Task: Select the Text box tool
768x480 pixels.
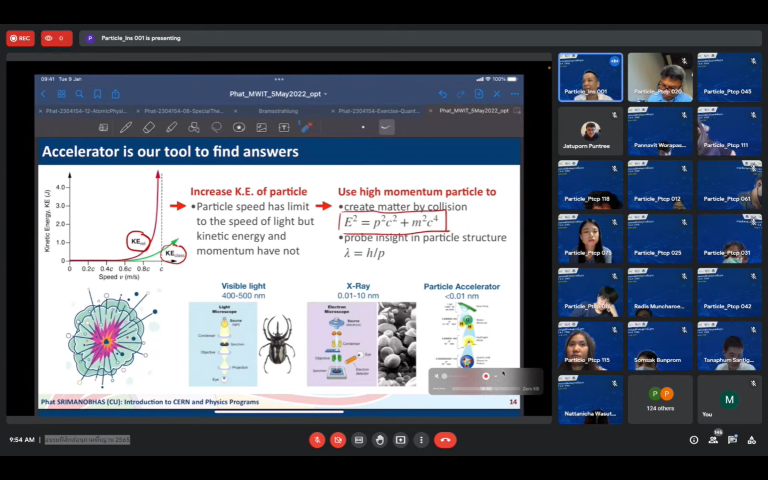Action: point(284,127)
